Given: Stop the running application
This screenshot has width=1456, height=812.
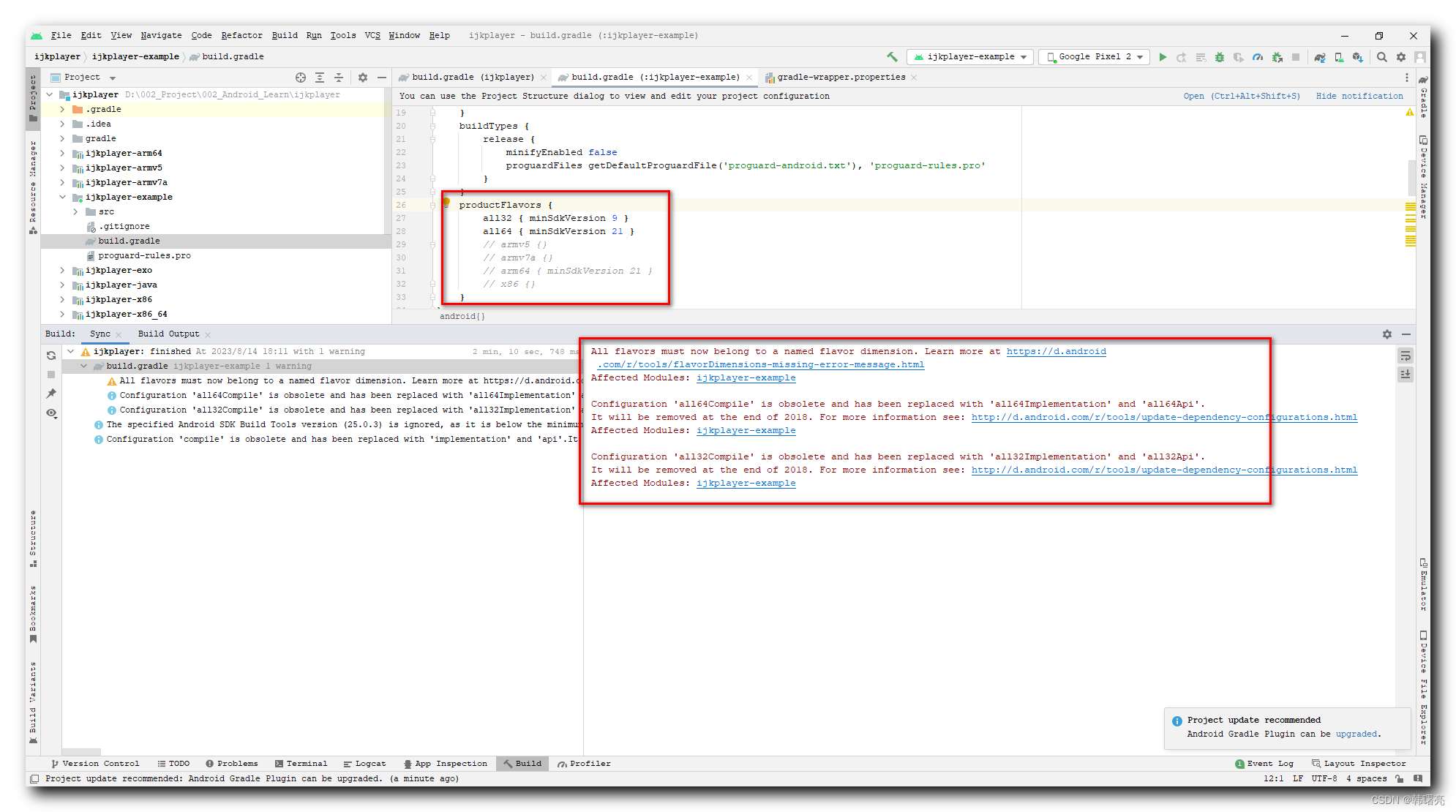Looking at the screenshot, I should click(x=1296, y=56).
